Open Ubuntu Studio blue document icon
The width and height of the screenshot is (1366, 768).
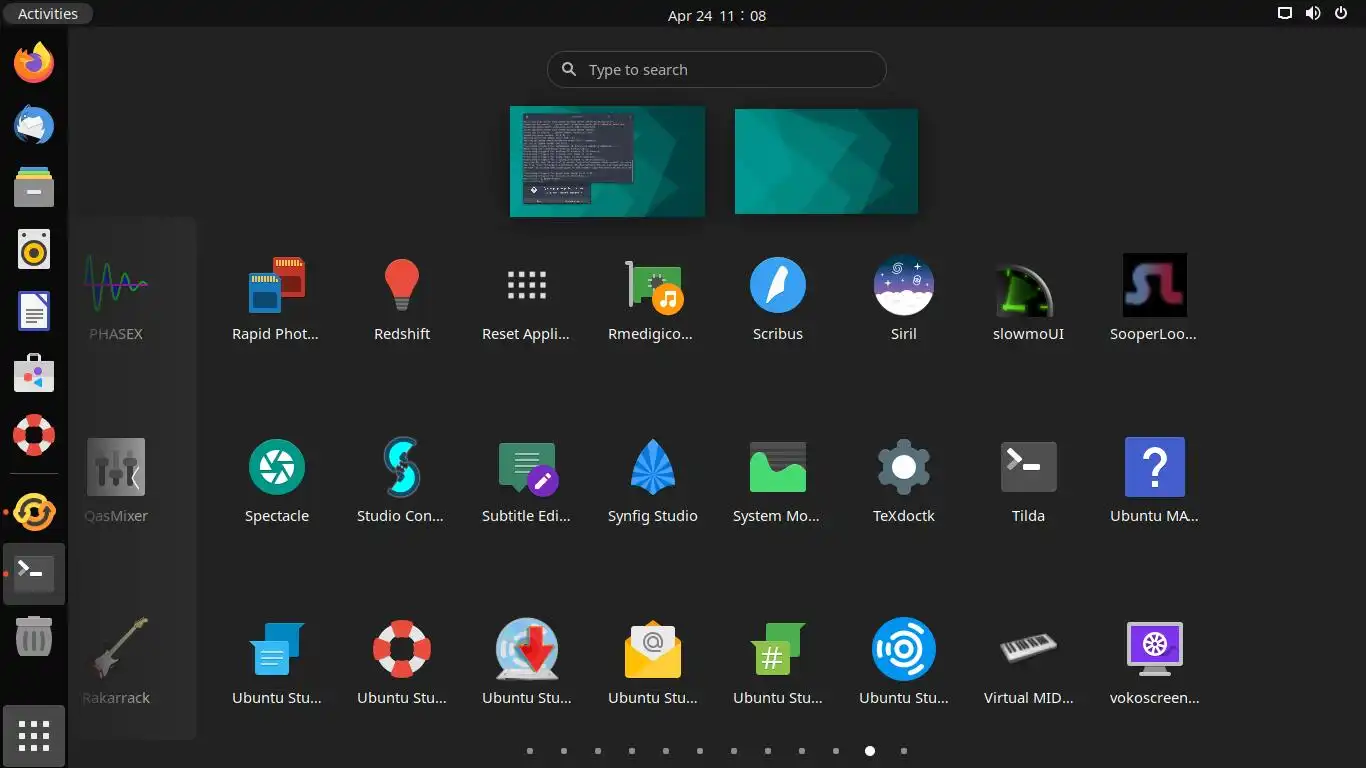tap(276, 661)
